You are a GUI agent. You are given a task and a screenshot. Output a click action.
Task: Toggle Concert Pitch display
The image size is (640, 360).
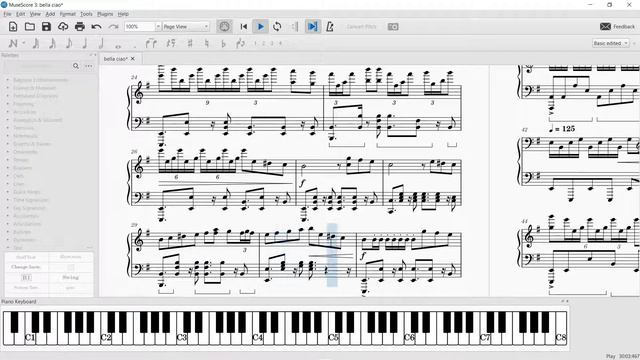coord(361,27)
